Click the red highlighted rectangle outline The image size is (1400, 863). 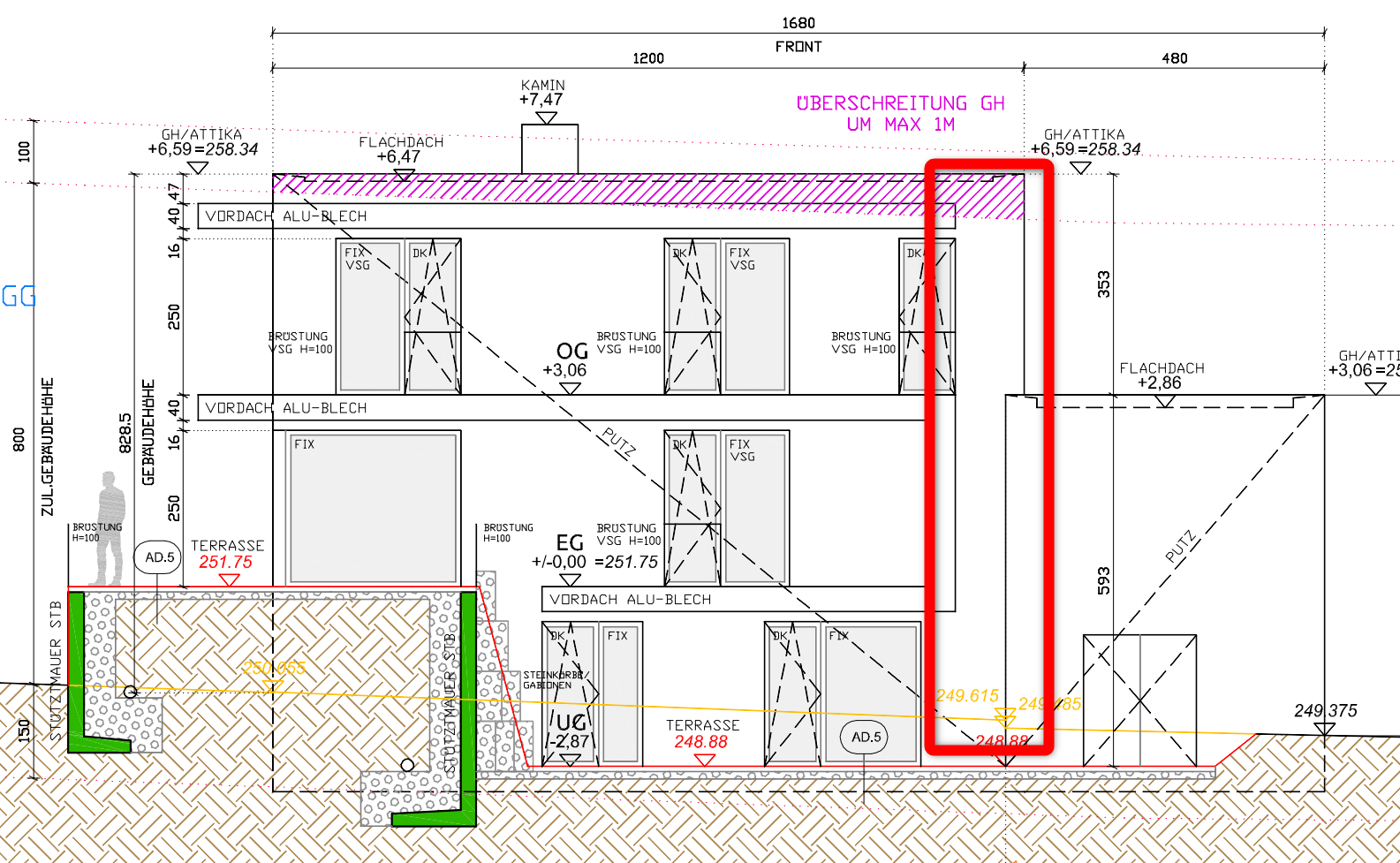tap(1048, 442)
